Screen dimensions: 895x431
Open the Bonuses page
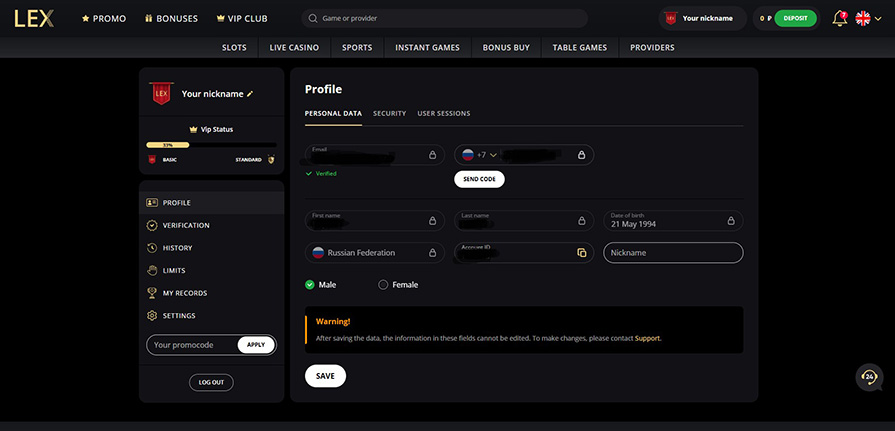coord(171,18)
